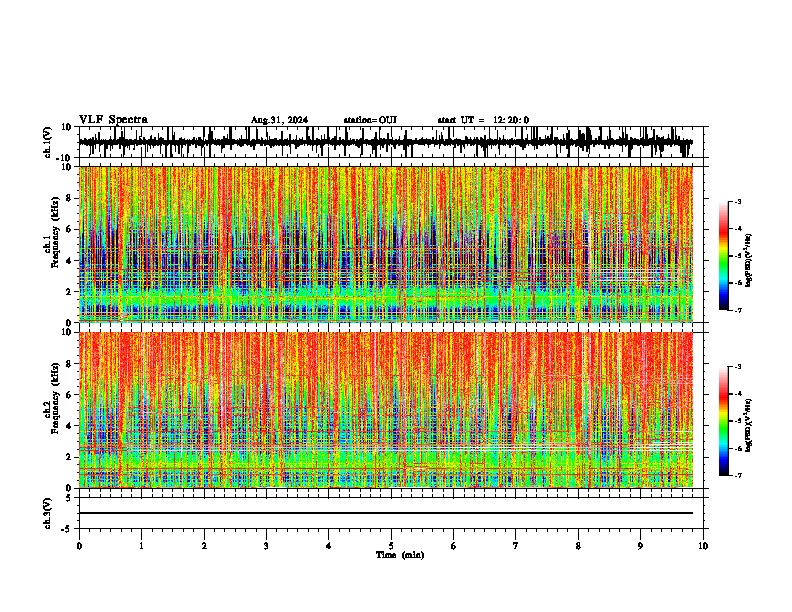Screen dimensions: 792x612
Task: Click the ch.3(V) flat line trace panel
Action: point(390,513)
